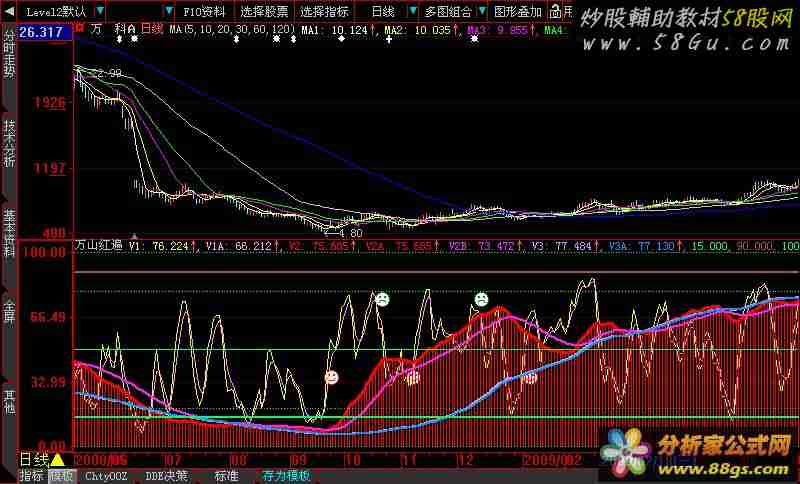Click the MA2: 10.035 value

[417, 30]
